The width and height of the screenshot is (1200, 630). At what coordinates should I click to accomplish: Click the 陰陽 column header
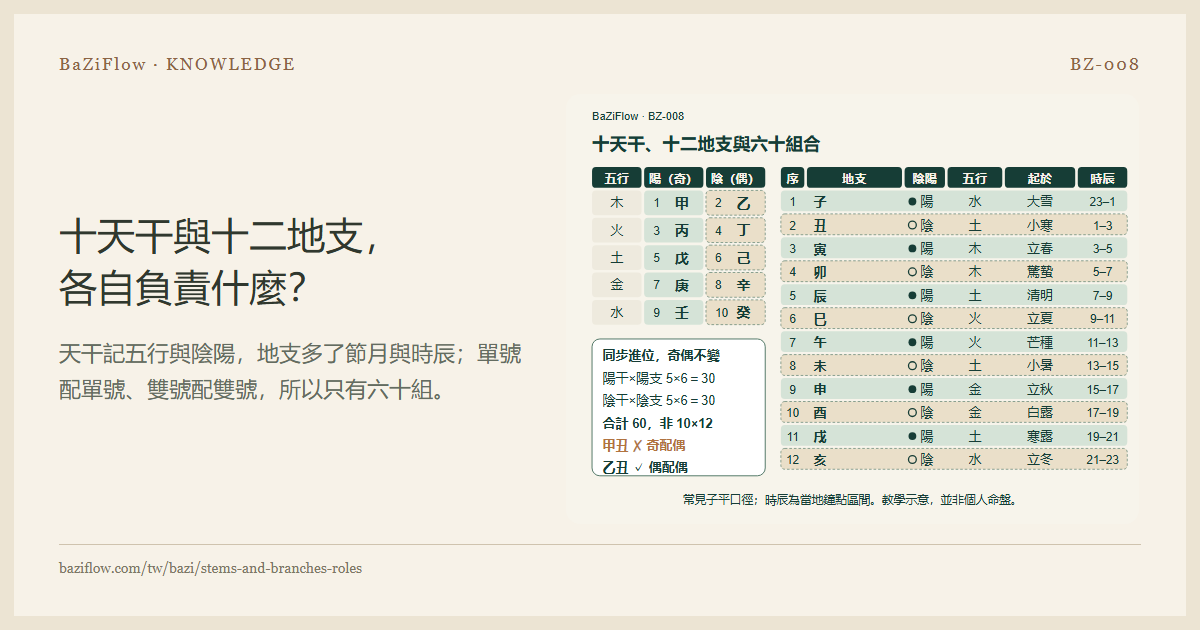pyautogui.click(x=925, y=178)
